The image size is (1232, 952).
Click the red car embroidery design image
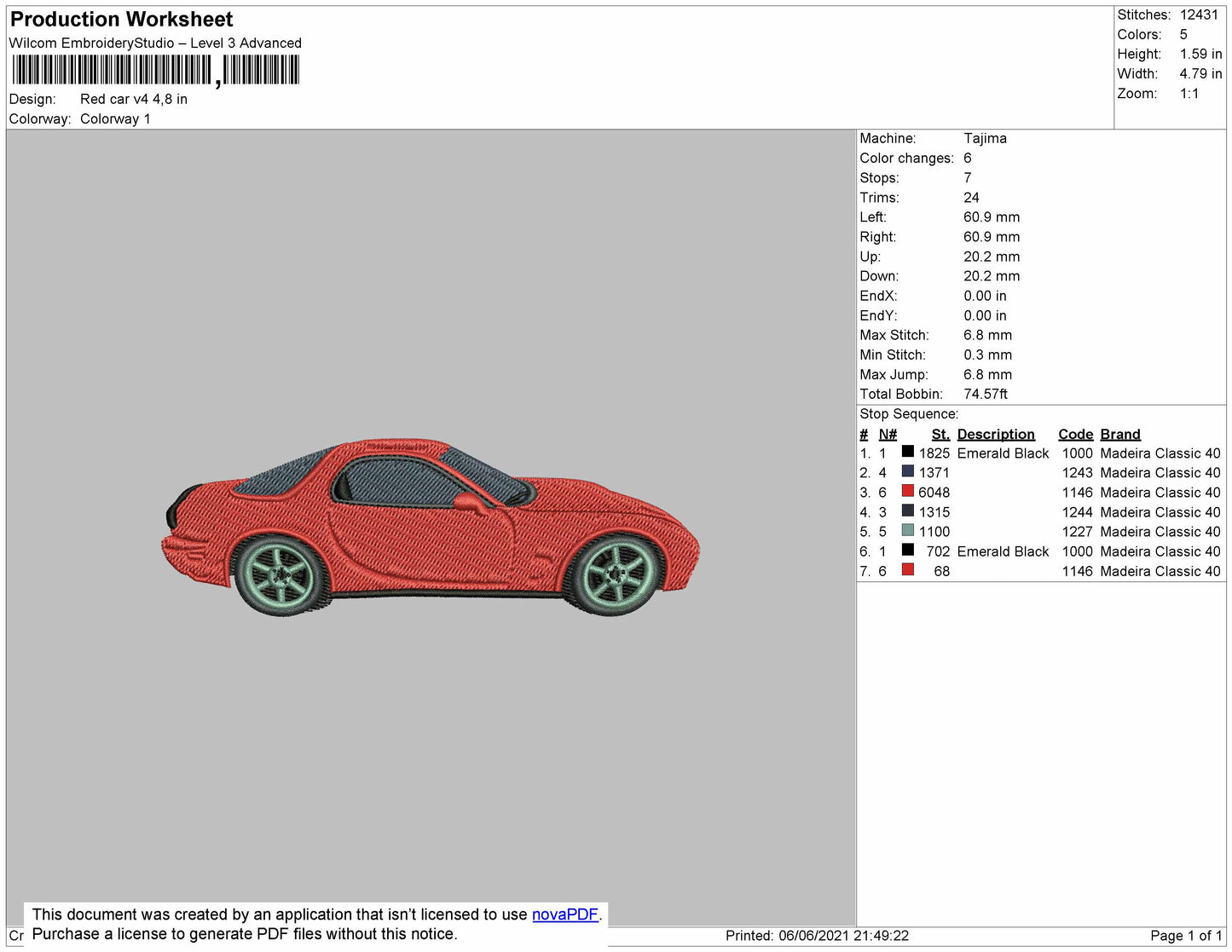tap(431, 528)
